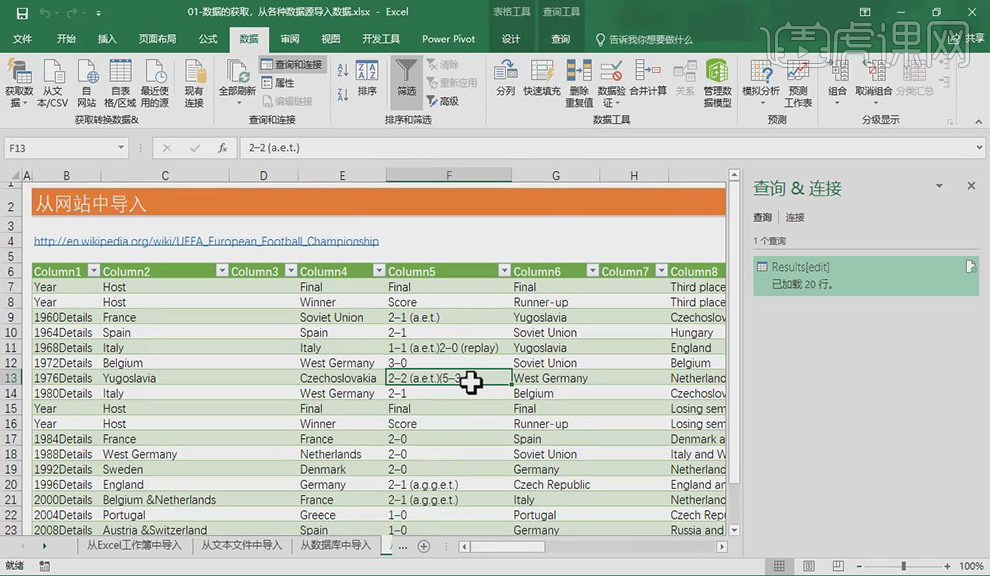Switch to Formulas (公式) ribbon tab

pyautogui.click(x=208, y=39)
